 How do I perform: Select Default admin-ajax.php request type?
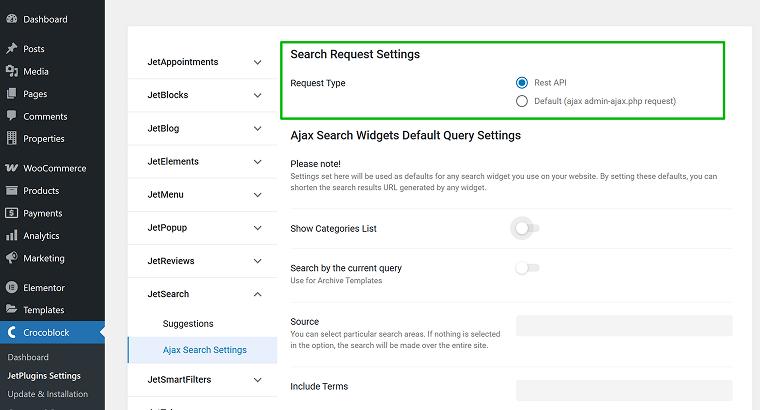(522, 101)
